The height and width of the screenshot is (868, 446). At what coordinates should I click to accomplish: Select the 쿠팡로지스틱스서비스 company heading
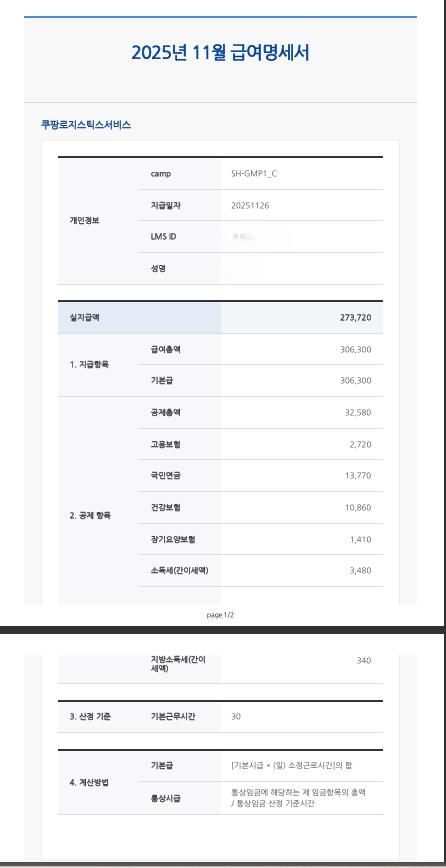(86, 125)
